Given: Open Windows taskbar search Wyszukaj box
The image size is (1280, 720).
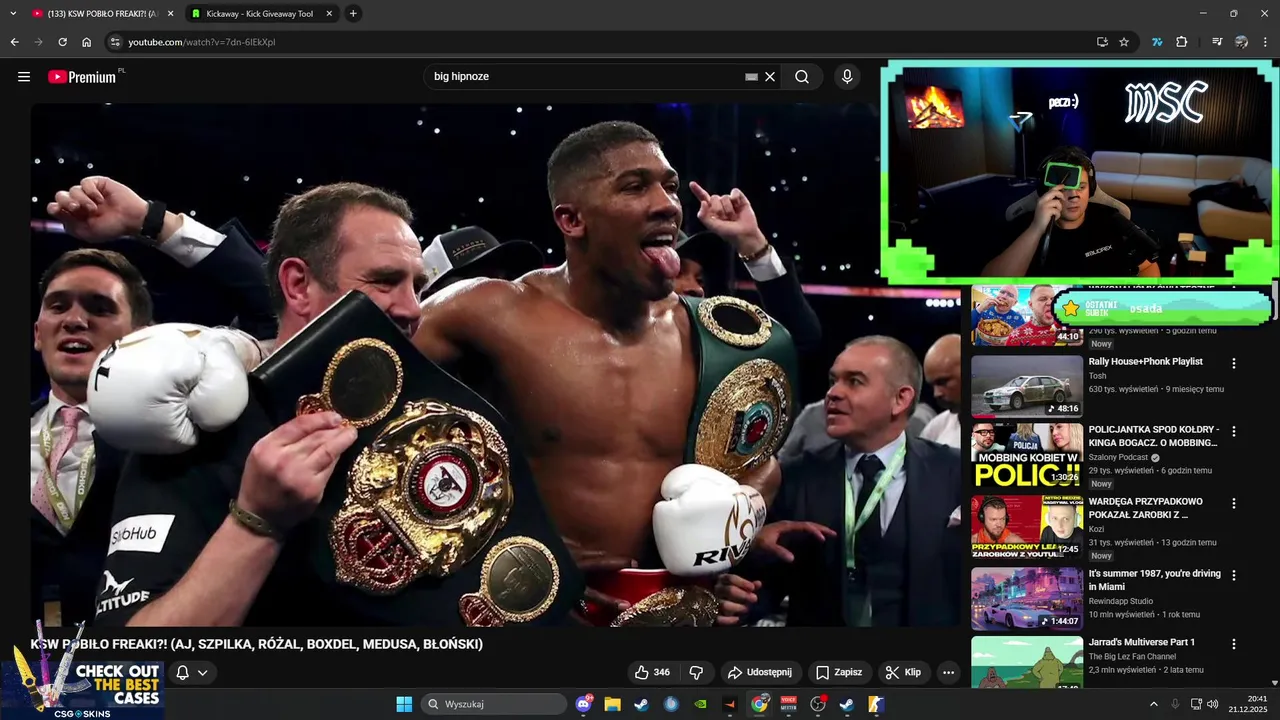Looking at the screenshot, I should tap(493, 704).
